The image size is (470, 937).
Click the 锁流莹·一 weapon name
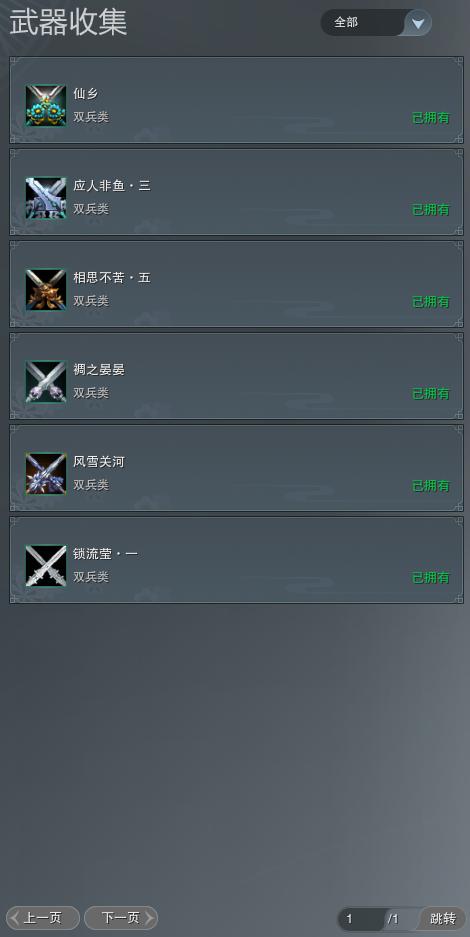pos(105,554)
